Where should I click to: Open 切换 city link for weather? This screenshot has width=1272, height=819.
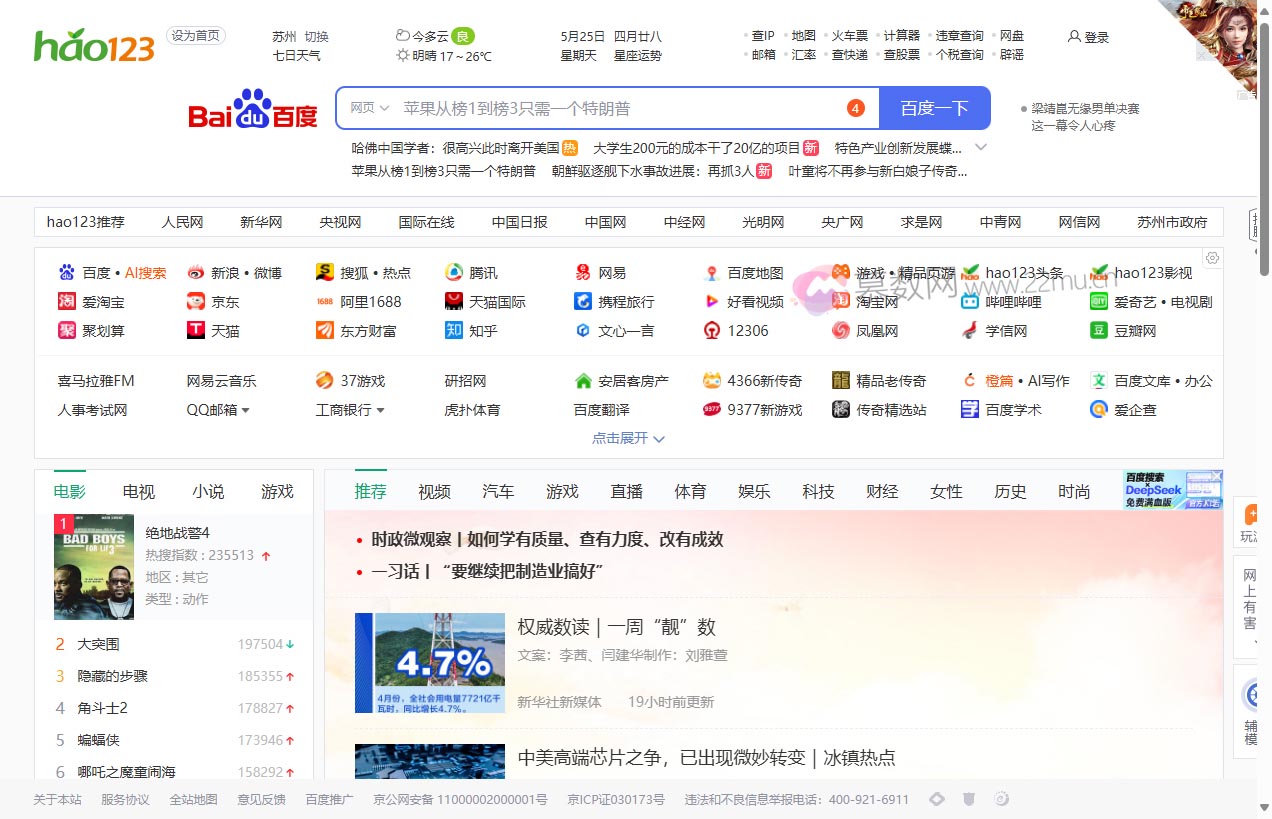tap(316, 37)
